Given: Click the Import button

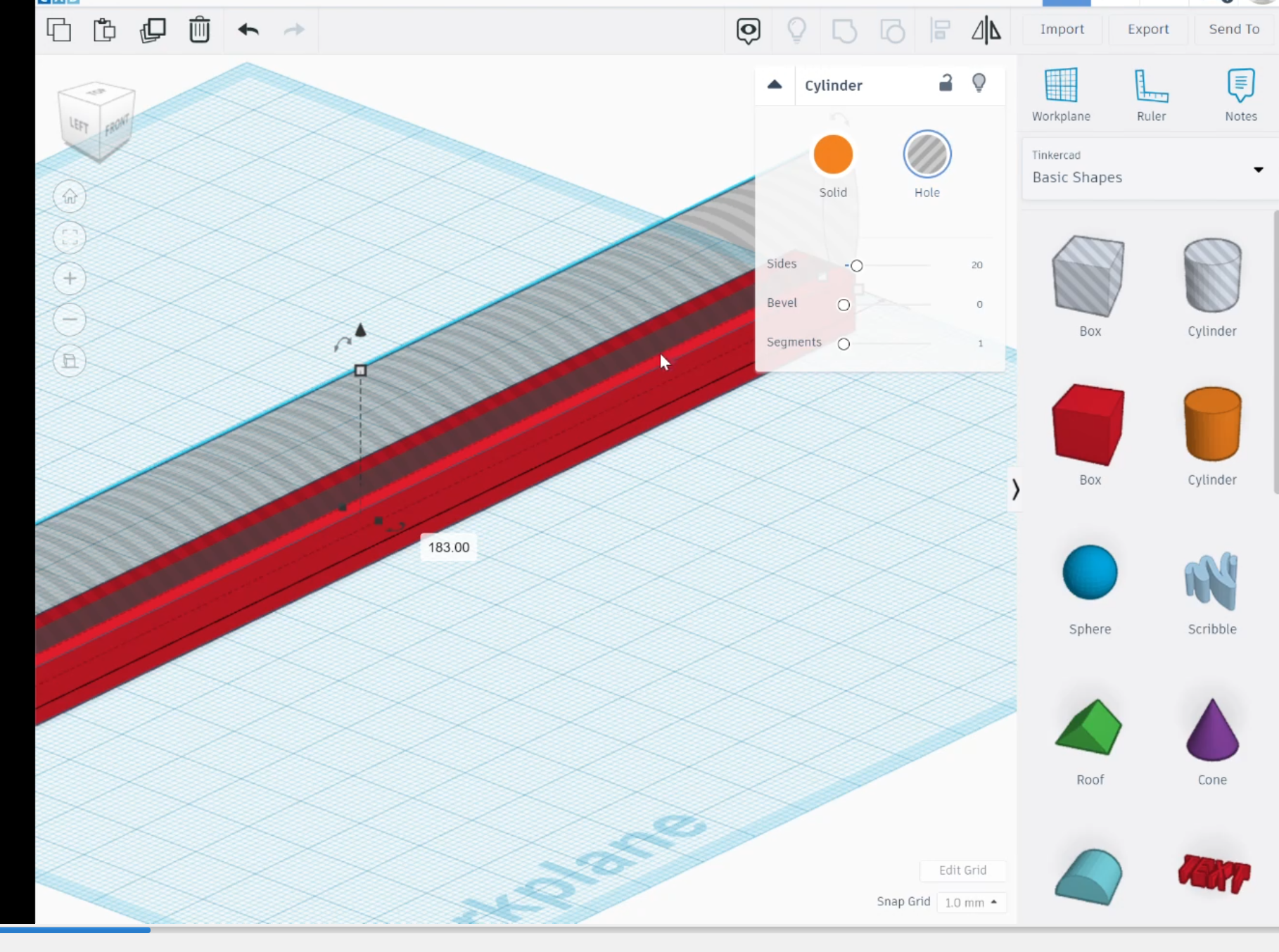Looking at the screenshot, I should coord(1062,29).
